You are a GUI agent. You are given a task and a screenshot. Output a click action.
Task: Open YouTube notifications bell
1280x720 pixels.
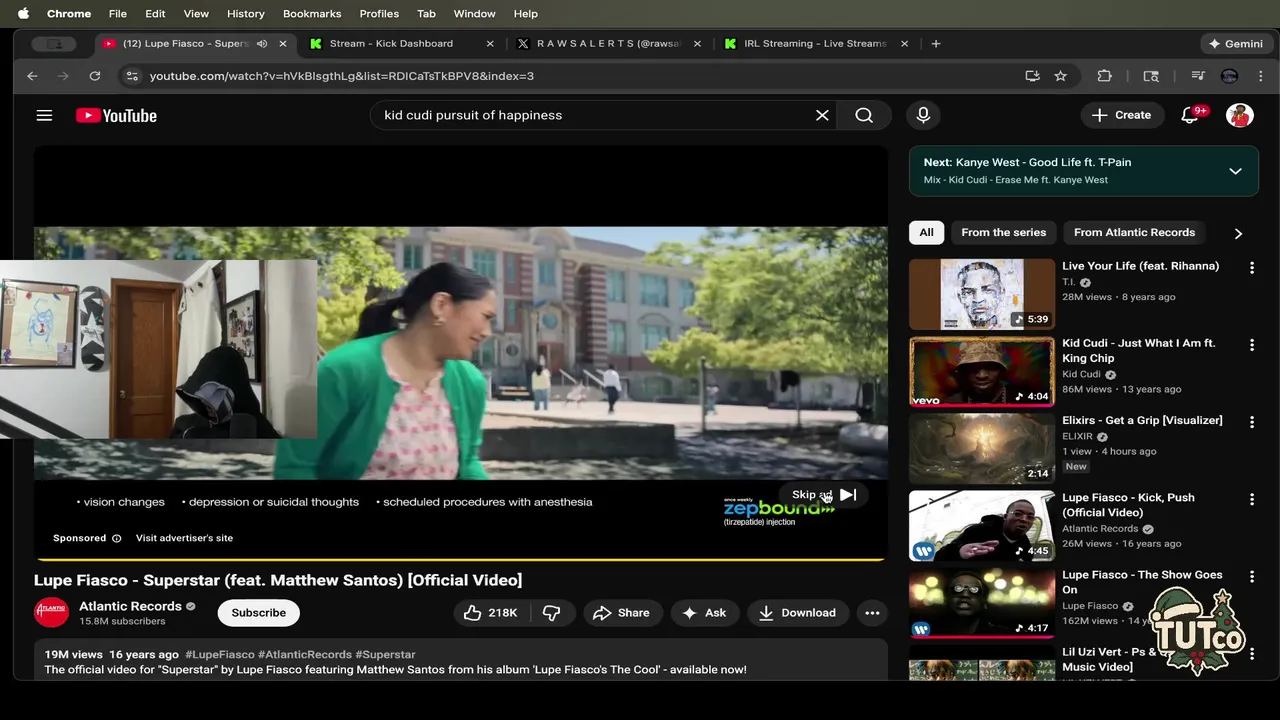click(1190, 115)
